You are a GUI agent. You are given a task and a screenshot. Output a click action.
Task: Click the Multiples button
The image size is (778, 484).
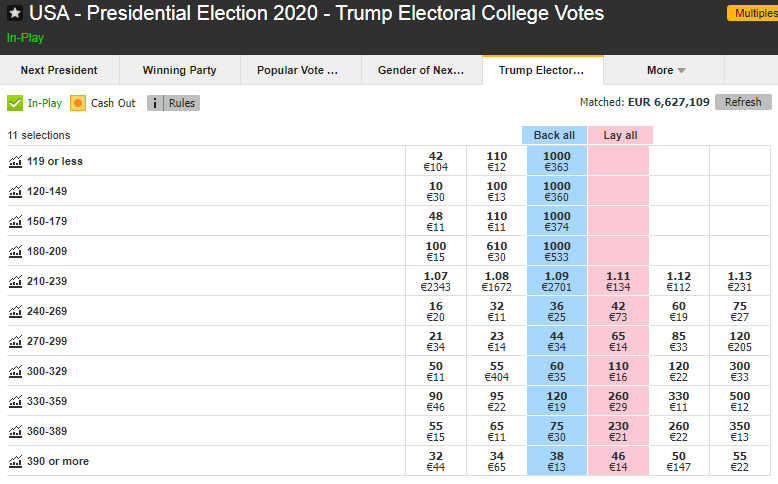[x=751, y=13]
